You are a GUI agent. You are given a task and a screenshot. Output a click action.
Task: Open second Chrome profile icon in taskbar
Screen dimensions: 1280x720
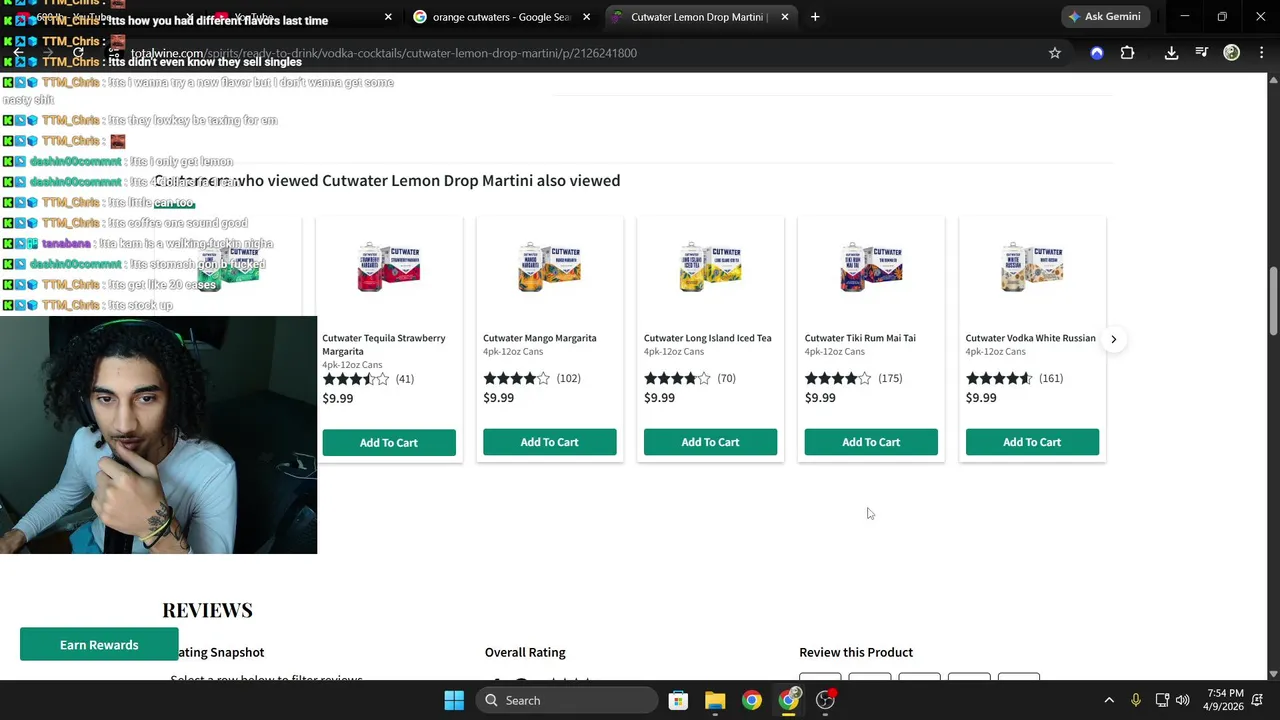point(789,700)
